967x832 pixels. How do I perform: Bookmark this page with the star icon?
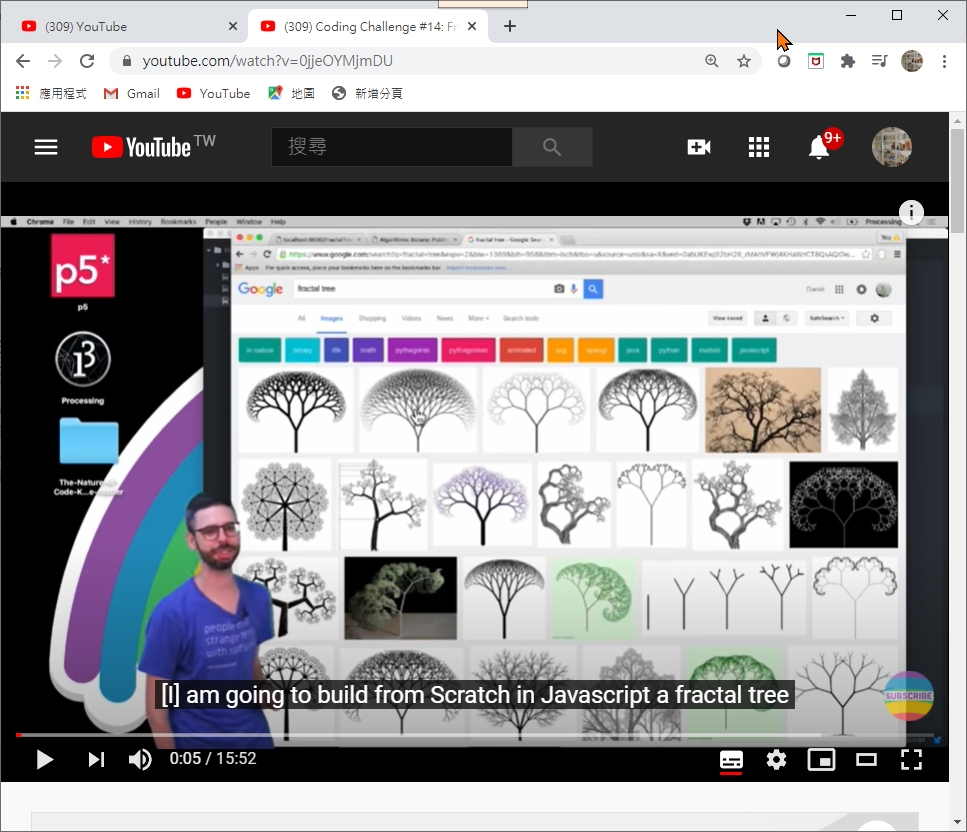coord(744,61)
